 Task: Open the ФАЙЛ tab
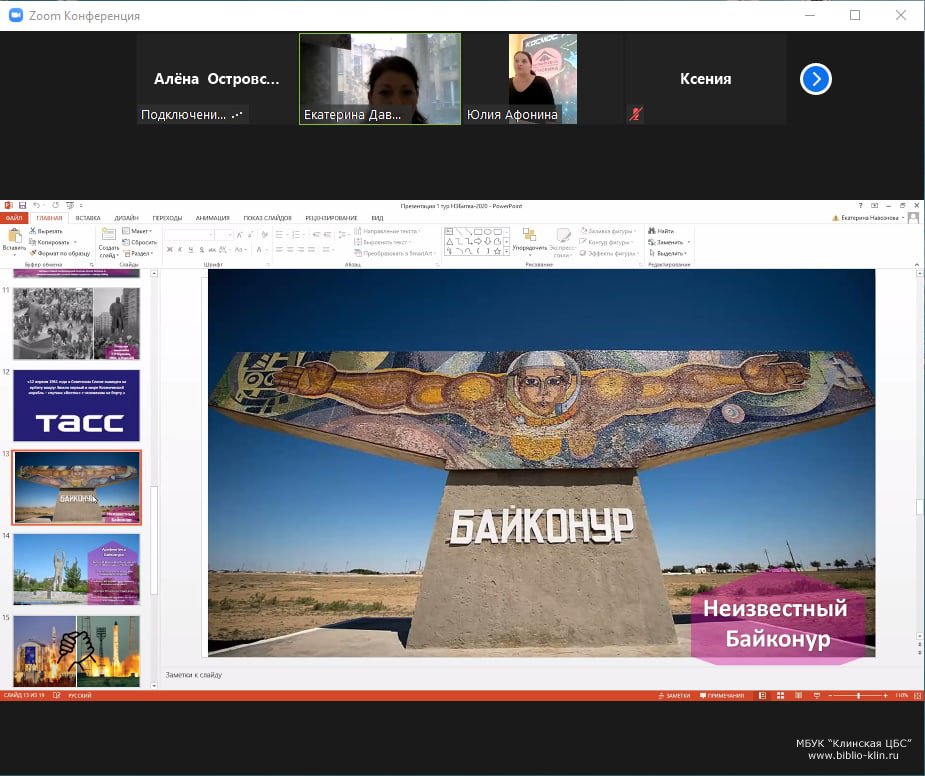click(x=14, y=218)
